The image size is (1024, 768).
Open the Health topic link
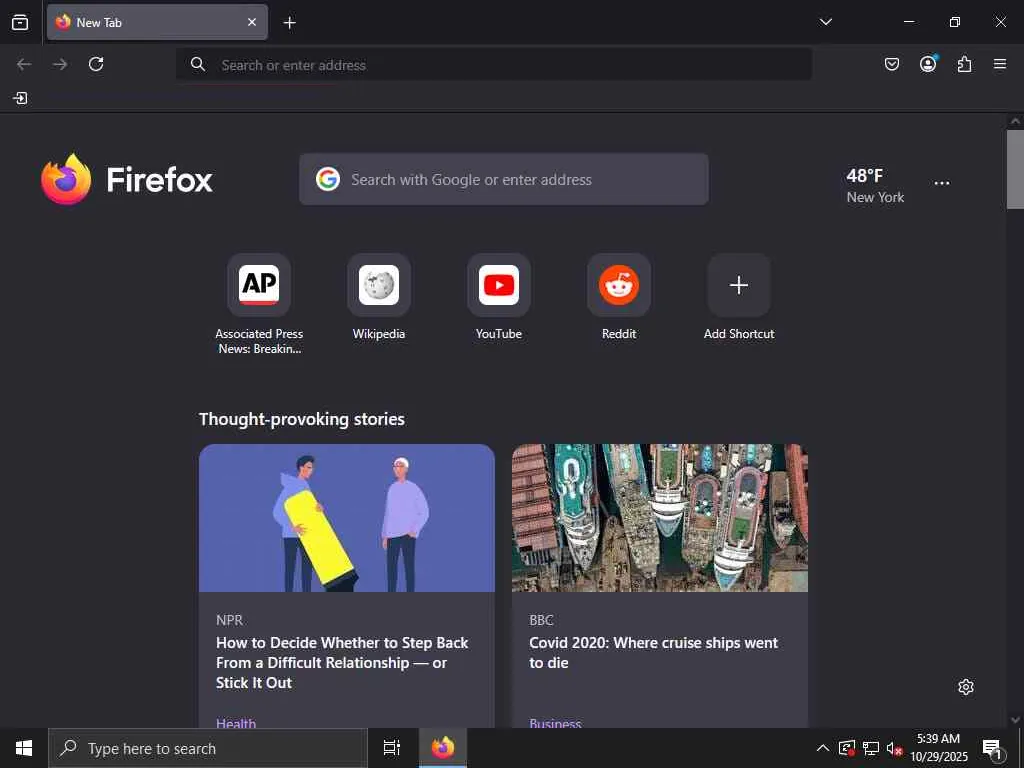tap(236, 723)
